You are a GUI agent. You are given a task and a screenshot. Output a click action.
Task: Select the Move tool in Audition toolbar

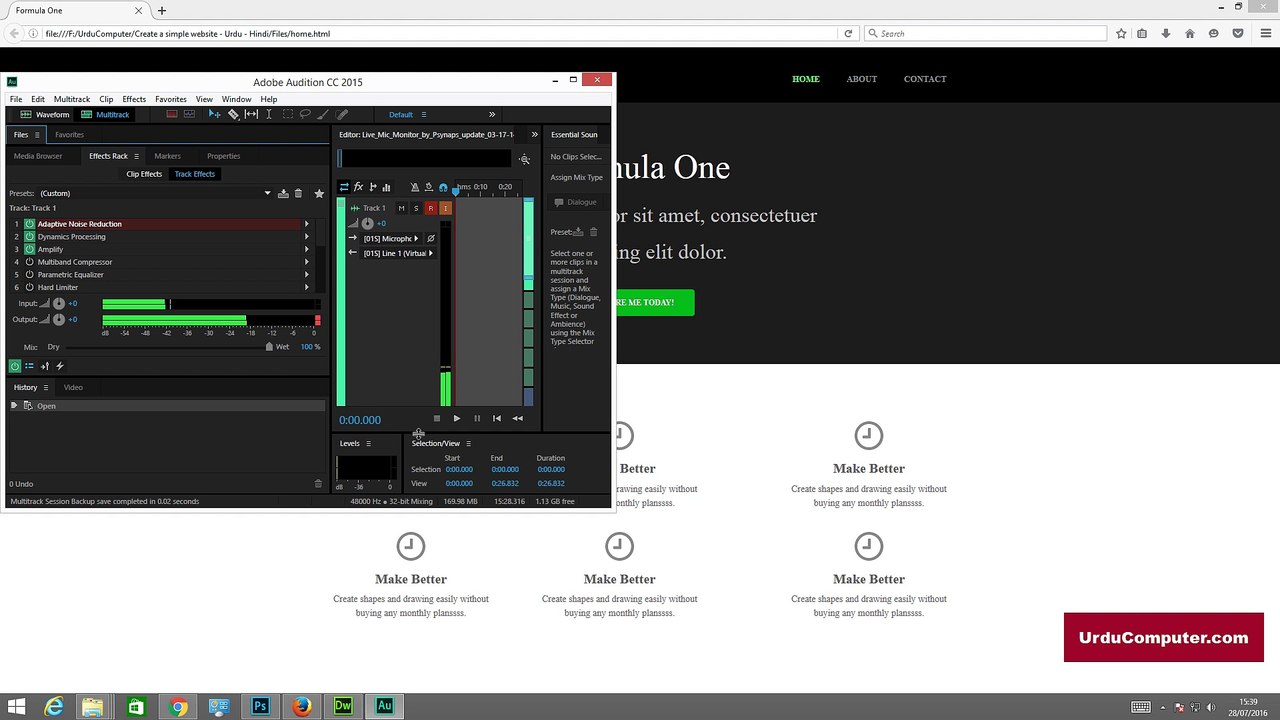(214, 114)
